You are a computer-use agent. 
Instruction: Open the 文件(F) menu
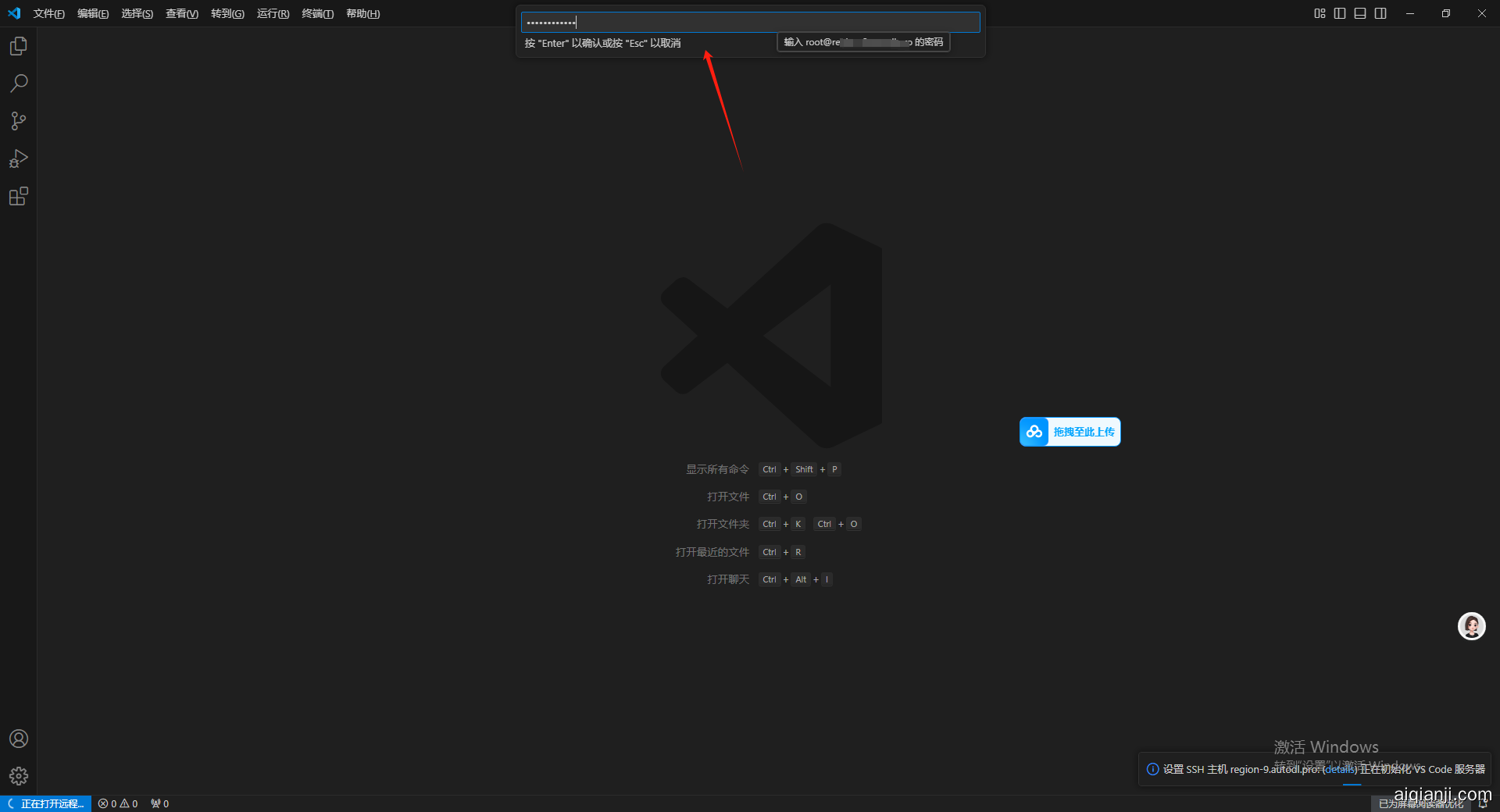point(48,13)
